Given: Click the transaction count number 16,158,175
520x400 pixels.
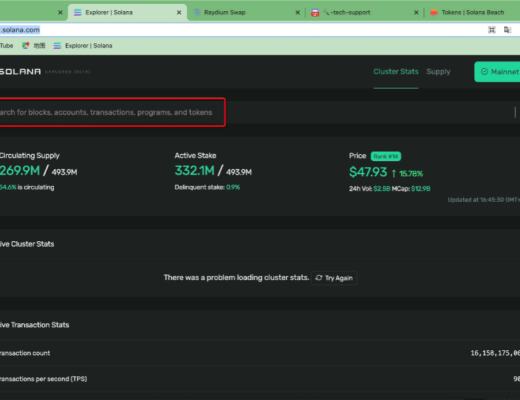Looking at the screenshot, I should point(495,353).
